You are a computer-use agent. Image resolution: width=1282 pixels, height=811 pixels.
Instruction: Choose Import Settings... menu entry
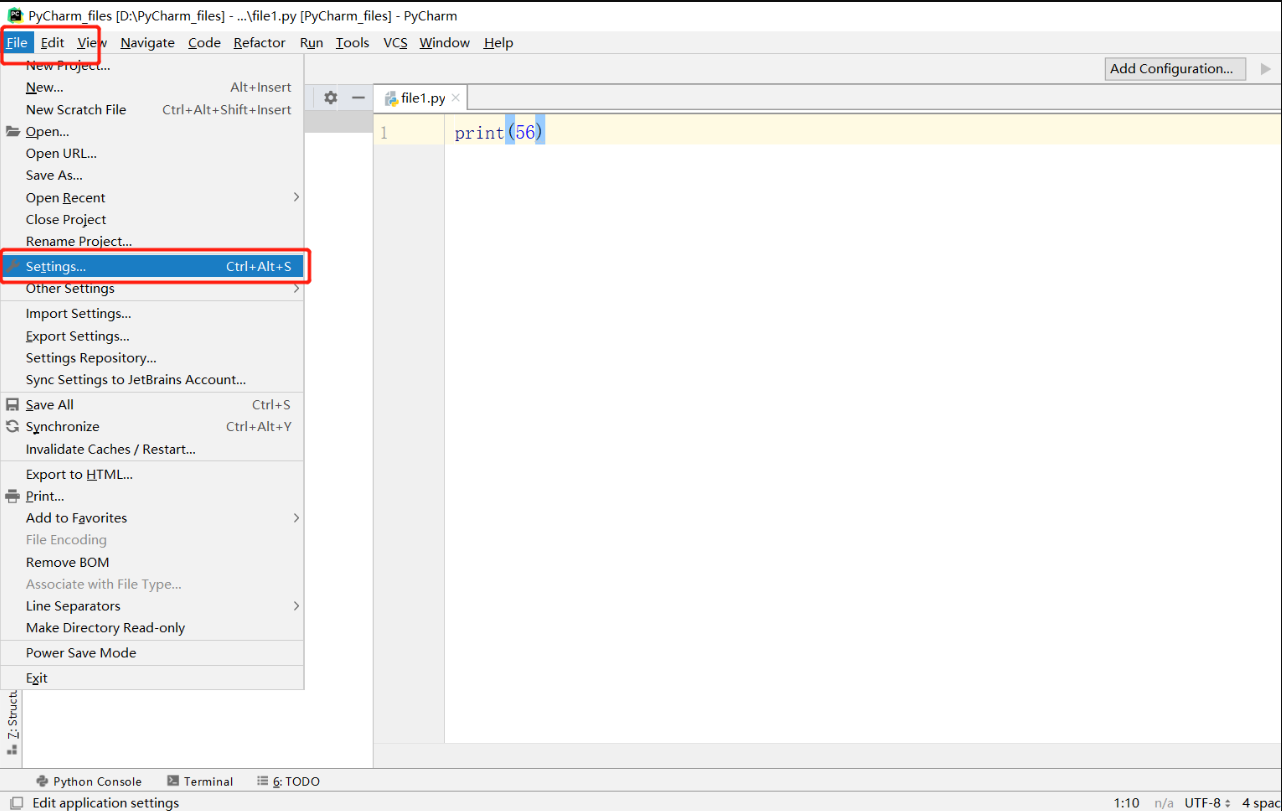[152, 313]
